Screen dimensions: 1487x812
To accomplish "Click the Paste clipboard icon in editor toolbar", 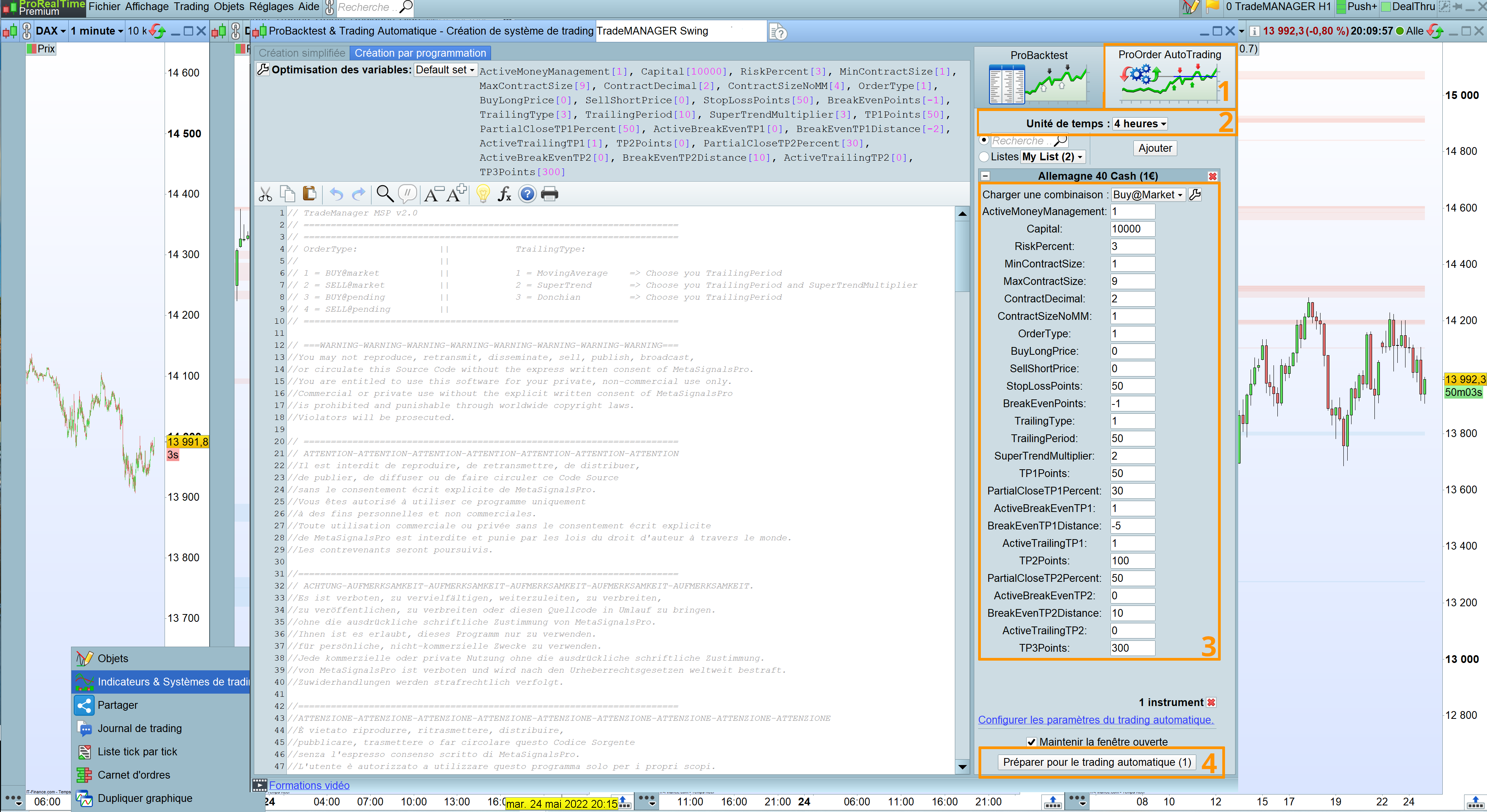I will (309, 194).
